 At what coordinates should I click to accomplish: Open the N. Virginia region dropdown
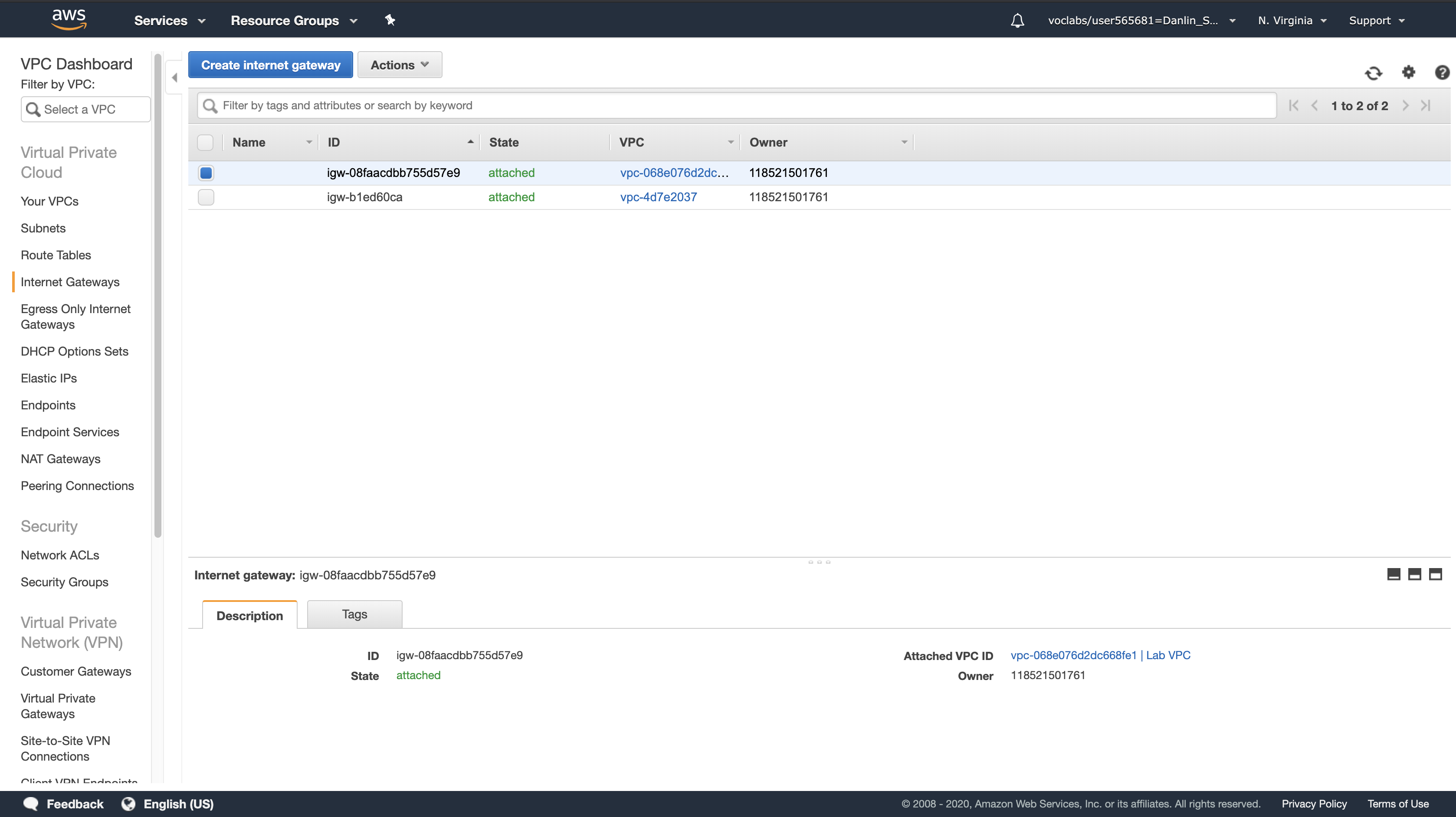pyautogui.click(x=1292, y=21)
